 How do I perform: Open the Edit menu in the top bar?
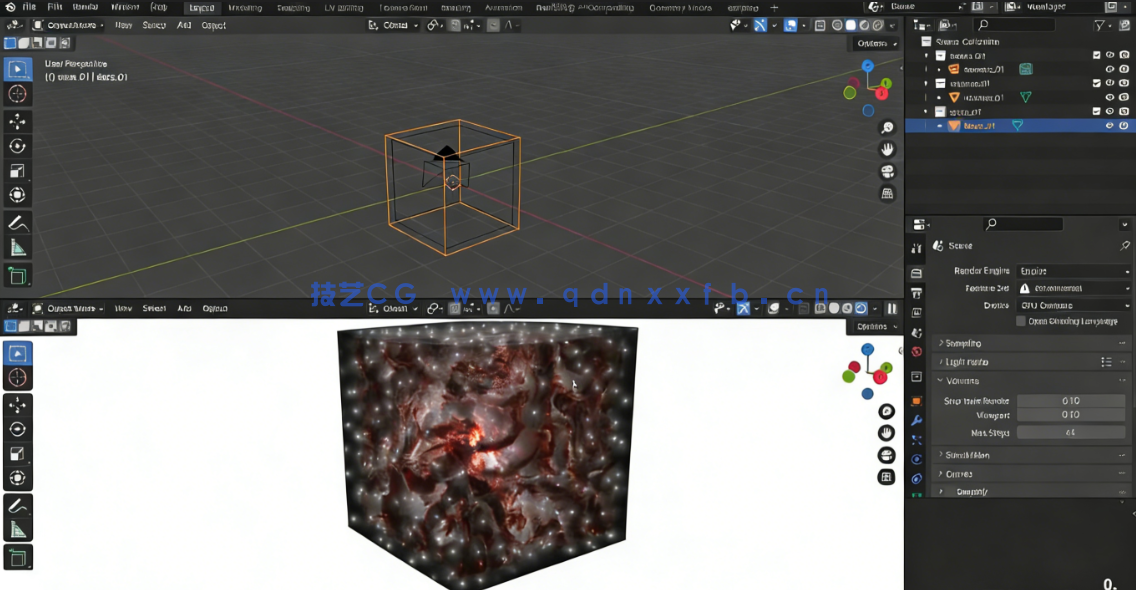click(x=55, y=7)
